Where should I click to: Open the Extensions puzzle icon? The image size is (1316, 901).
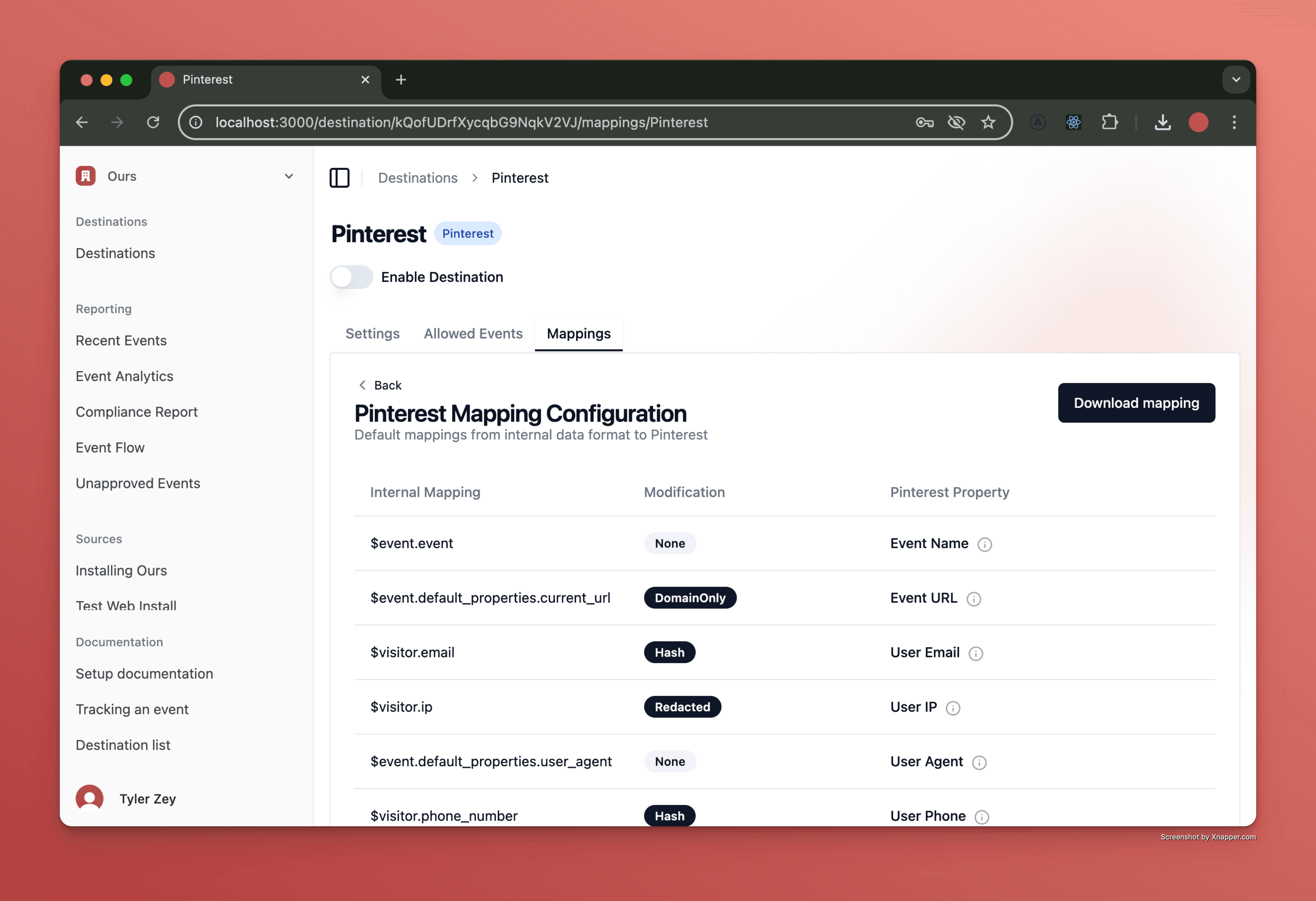[1109, 122]
